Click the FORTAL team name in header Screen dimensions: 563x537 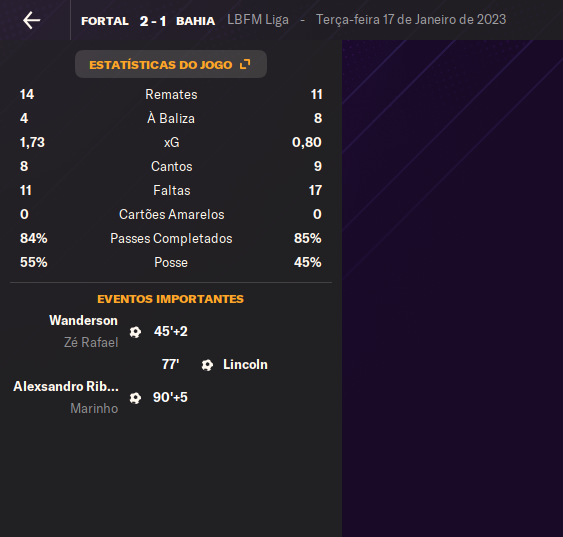(105, 21)
